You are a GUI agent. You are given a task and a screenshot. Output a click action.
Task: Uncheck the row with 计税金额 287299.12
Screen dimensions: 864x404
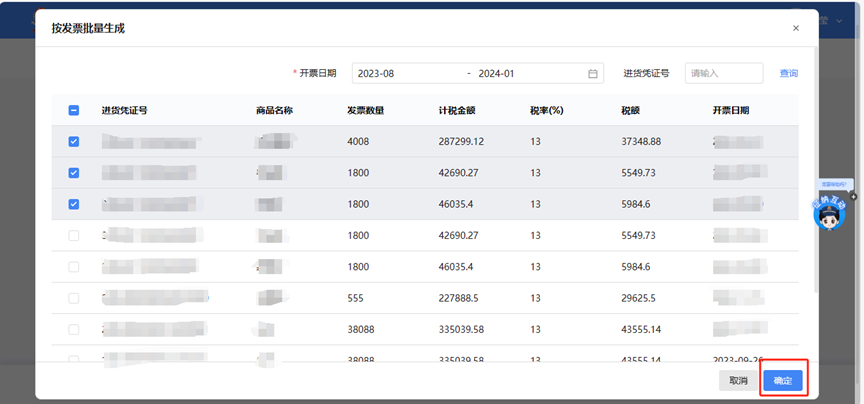(73, 142)
